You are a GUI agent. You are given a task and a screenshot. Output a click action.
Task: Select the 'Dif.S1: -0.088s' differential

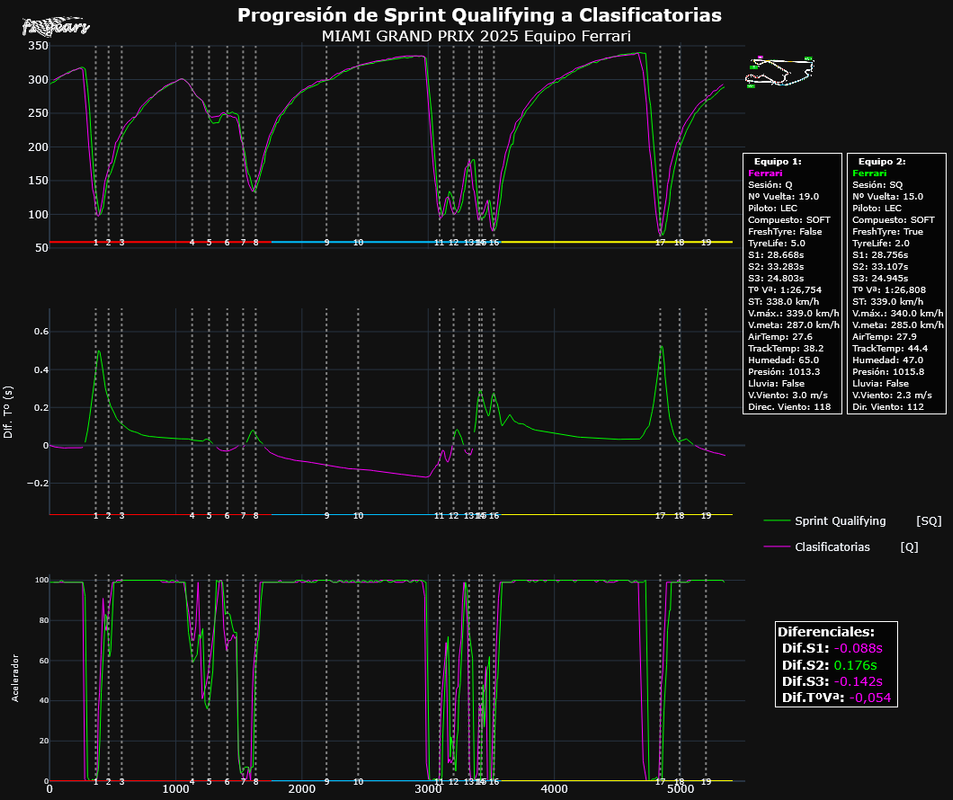click(x=832, y=649)
